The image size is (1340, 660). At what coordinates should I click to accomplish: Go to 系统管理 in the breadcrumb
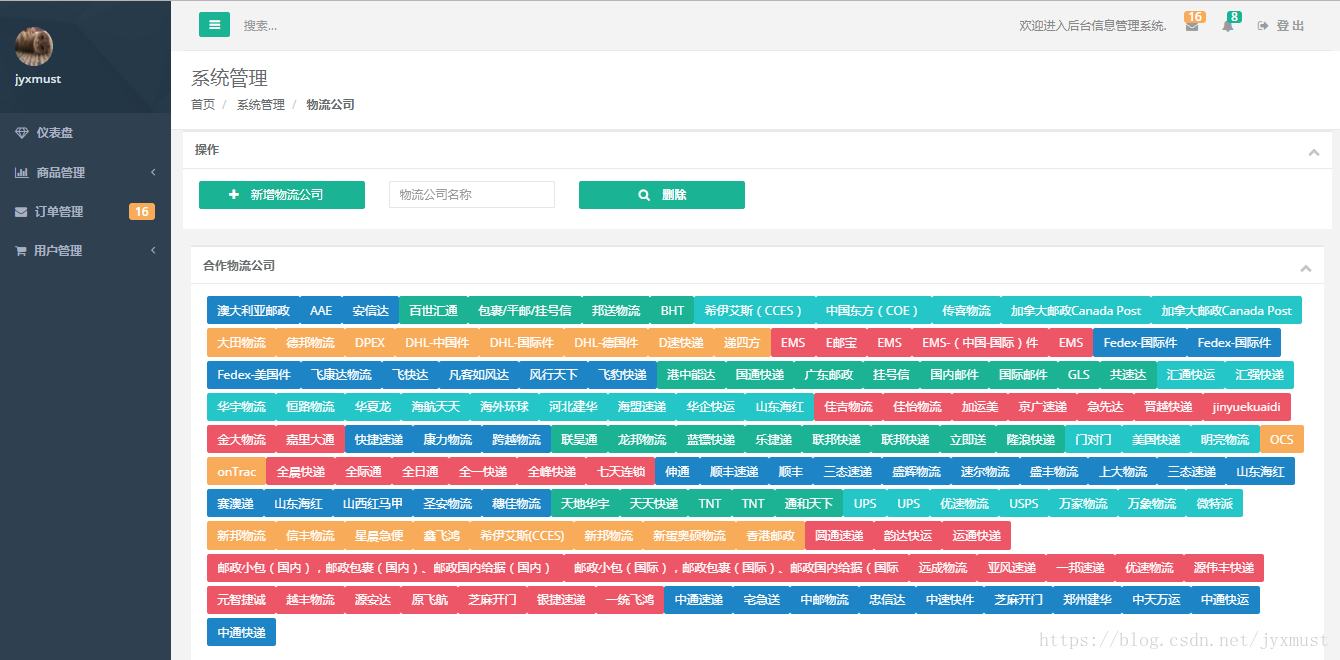point(261,104)
